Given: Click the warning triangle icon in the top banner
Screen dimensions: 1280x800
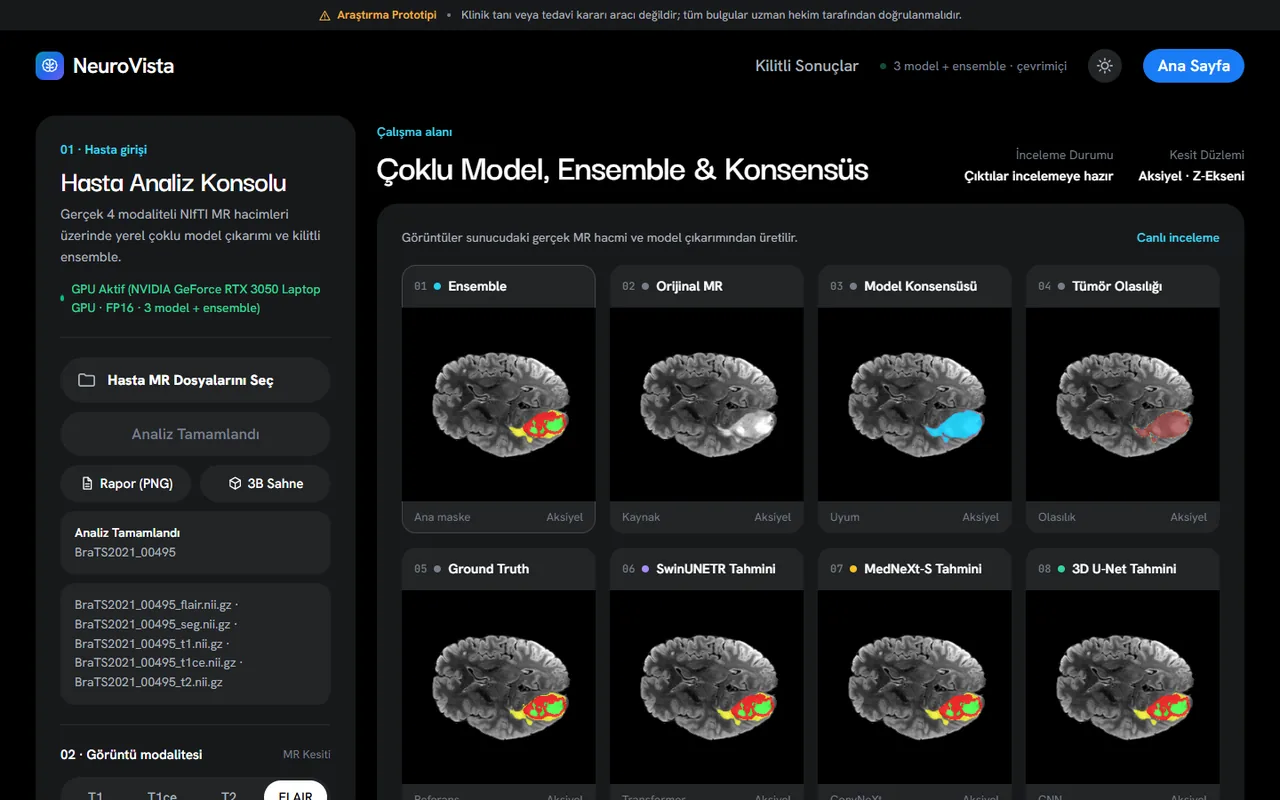Looking at the screenshot, I should coord(324,15).
